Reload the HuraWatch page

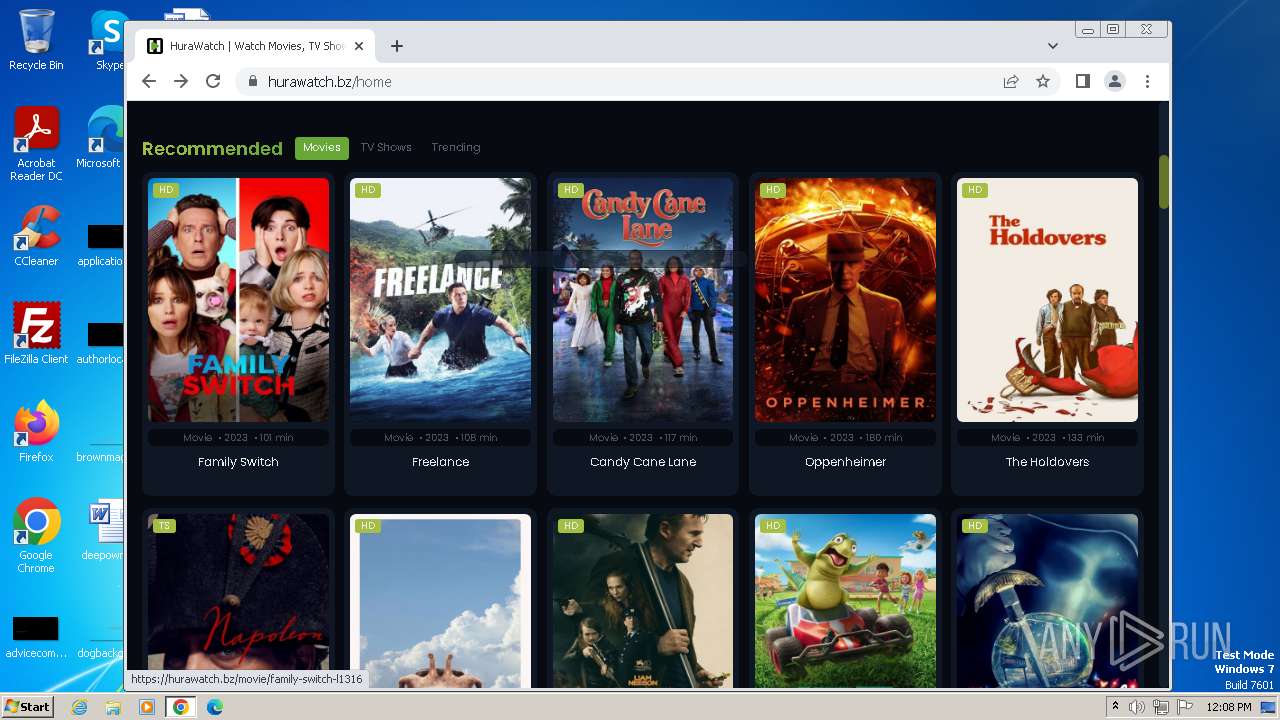click(213, 81)
